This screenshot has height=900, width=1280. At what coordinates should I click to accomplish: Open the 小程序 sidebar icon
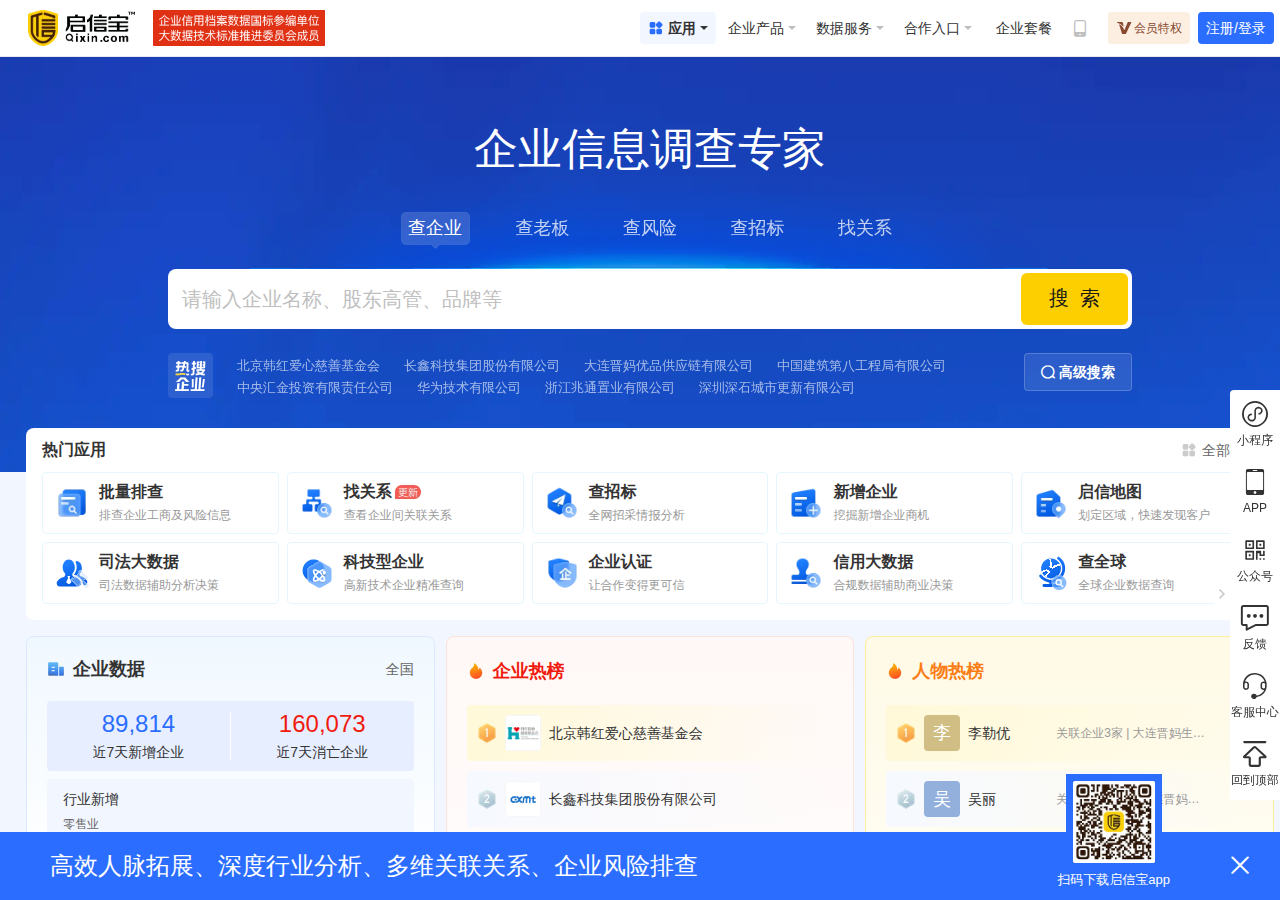pos(1255,414)
